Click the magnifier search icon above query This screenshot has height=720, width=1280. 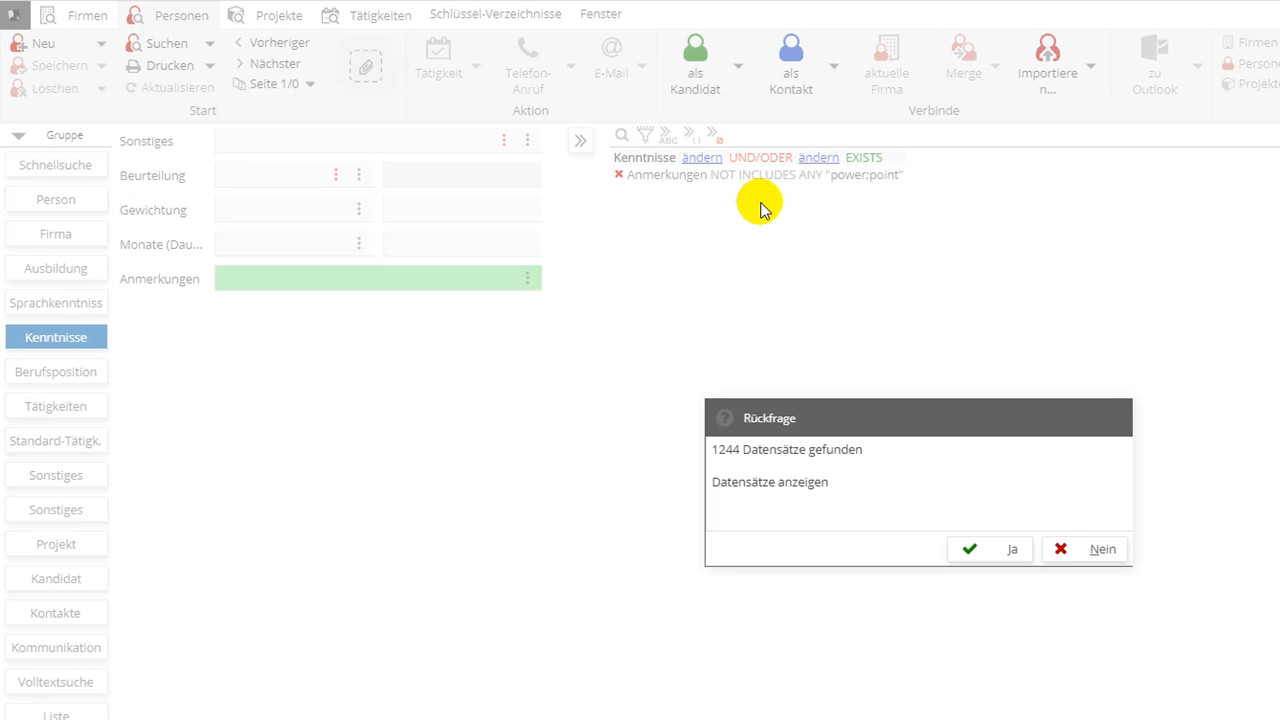tap(622, 135)
